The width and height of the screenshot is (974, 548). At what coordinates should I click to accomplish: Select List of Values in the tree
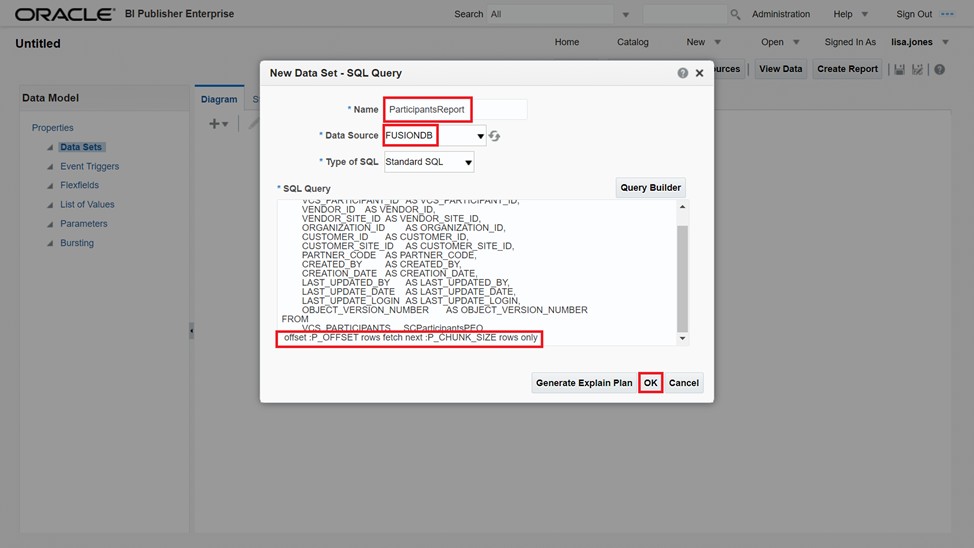87,204
